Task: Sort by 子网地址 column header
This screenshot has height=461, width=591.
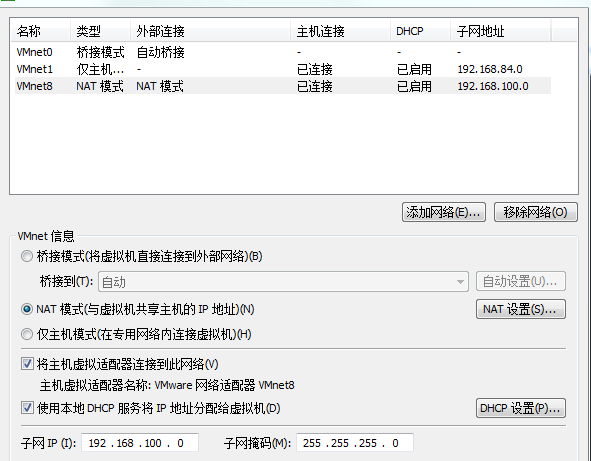Action: coord(501,31)
